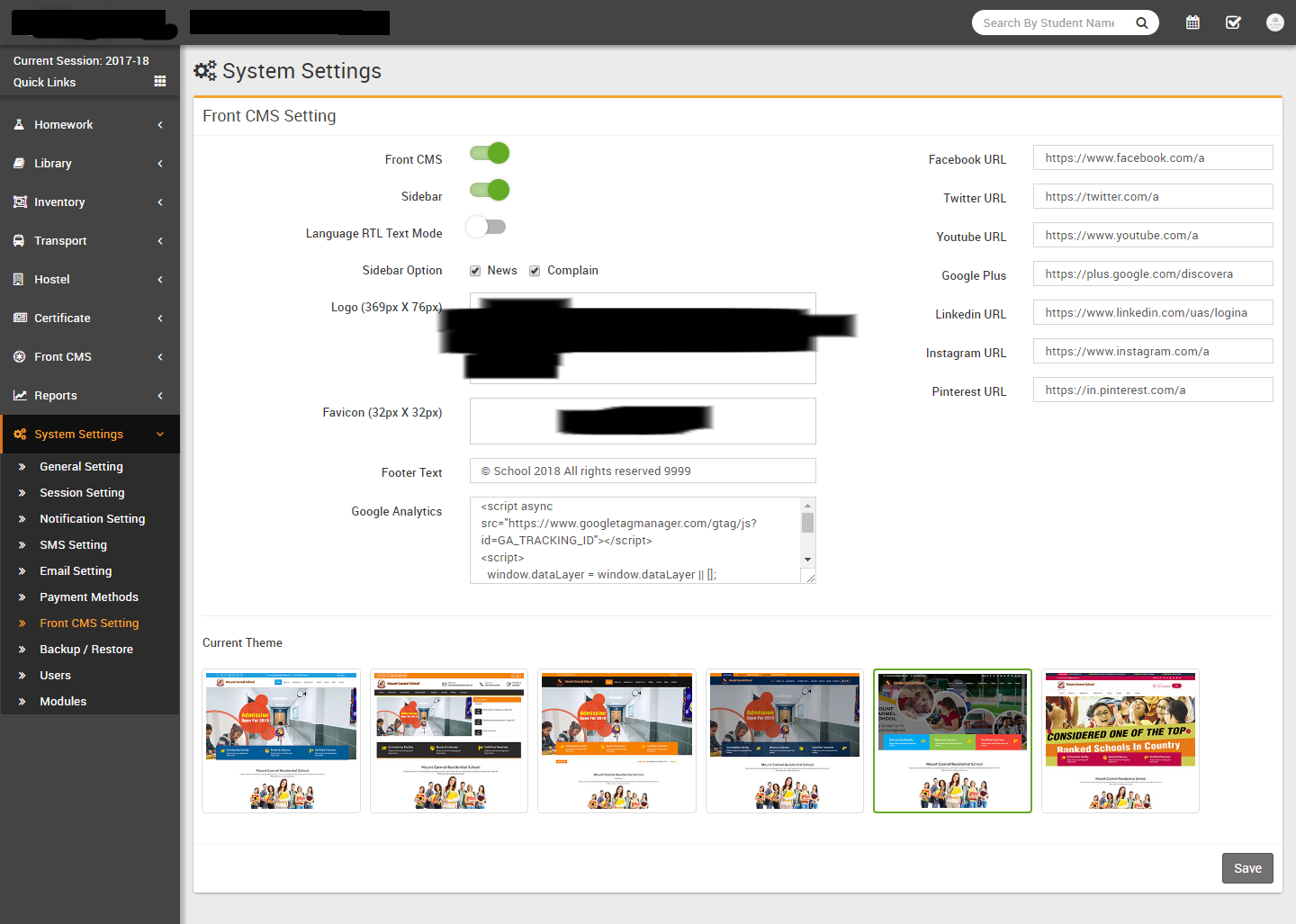Screen dimensions: 1296x924
Task: Uncheck the Complain sidebar option
Action: click(535, 271)
